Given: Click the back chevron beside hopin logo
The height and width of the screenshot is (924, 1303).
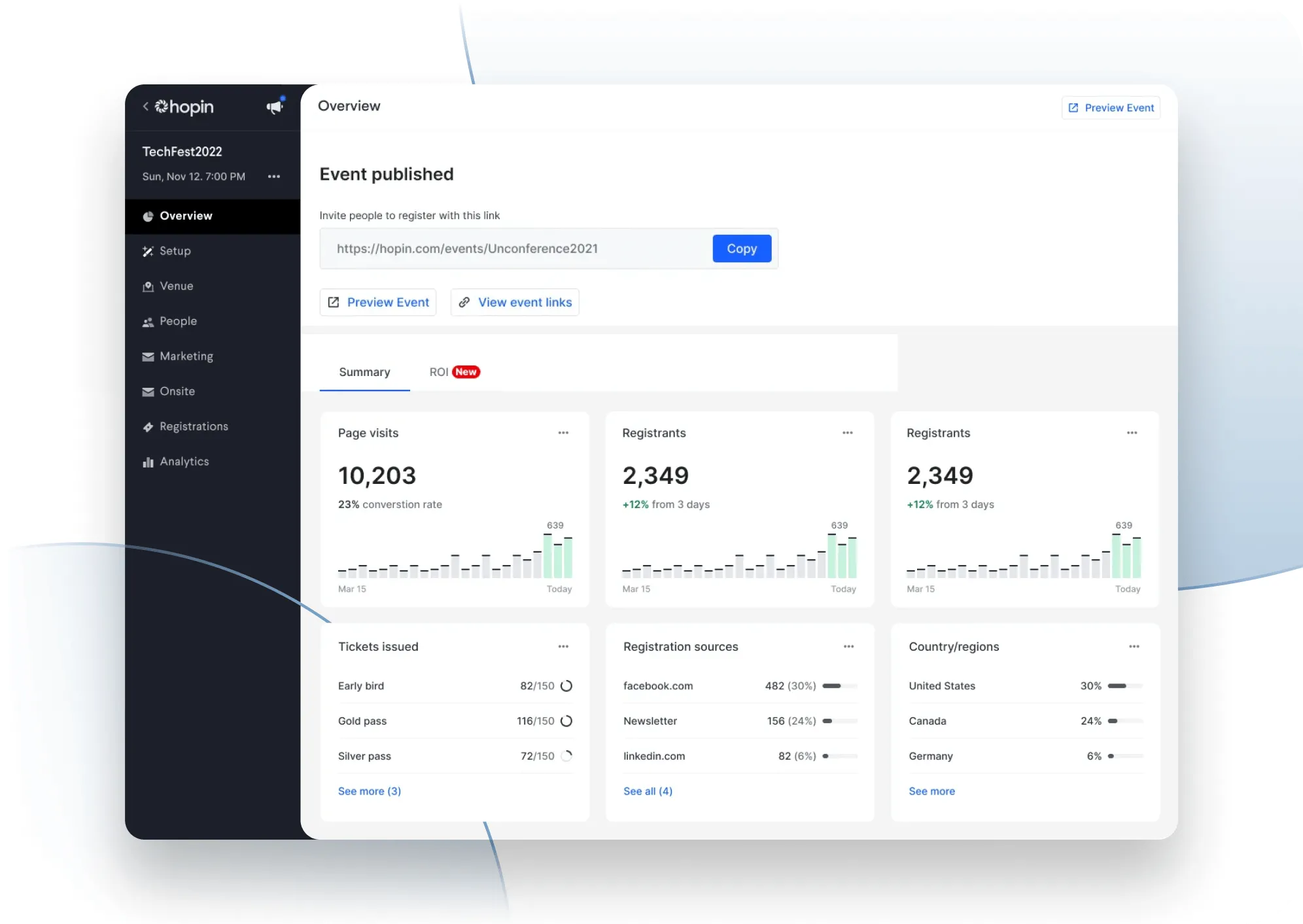Looking at the screenshot, I should click(x=145, y=107).
